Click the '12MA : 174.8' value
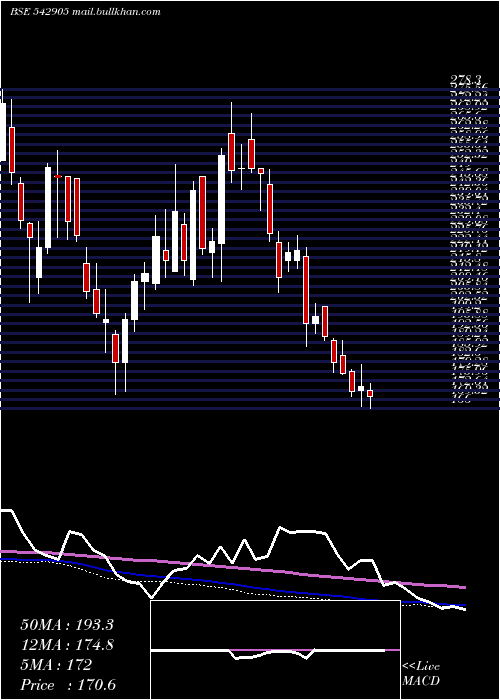 pyautogui.click(x=67, y=645)
